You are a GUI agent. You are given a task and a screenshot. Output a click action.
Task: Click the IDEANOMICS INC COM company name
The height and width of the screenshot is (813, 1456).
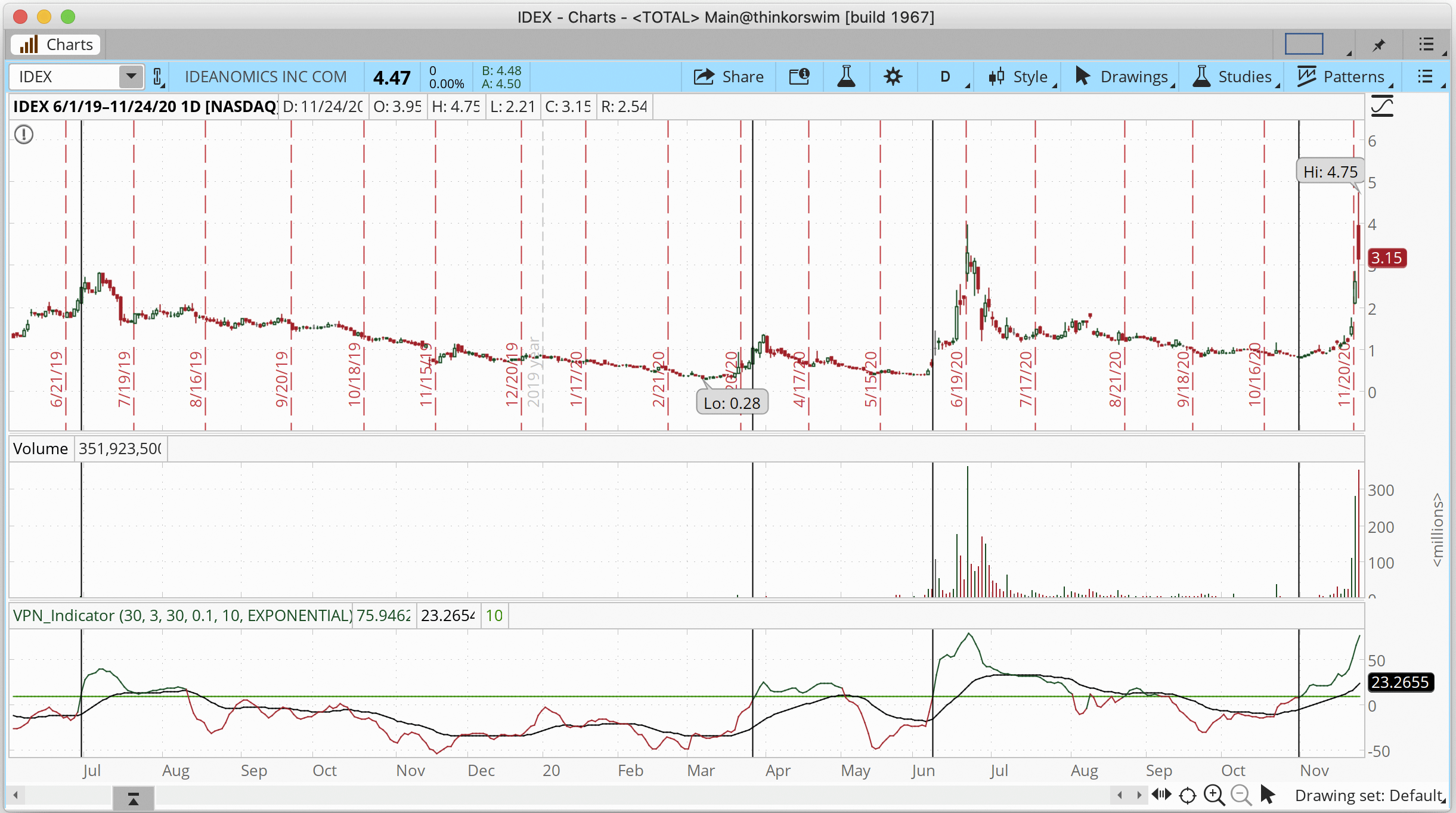click(x=265, y=77)
